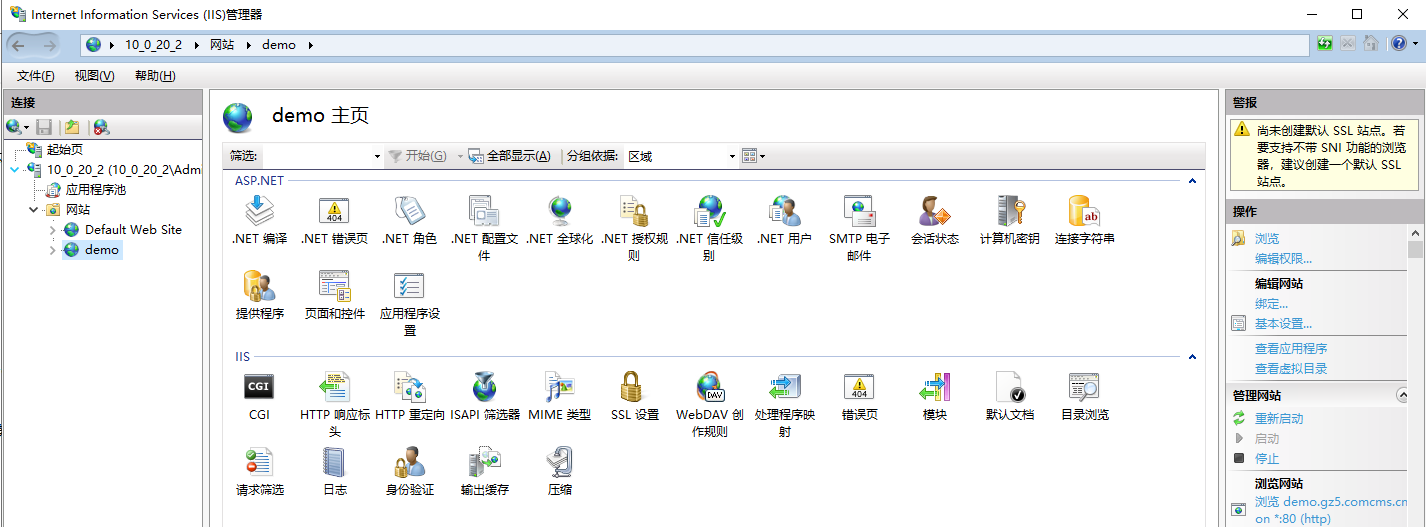Click the 绑定... link
Image resolution: width=1426 pixels, height=527 pixels.
[1272, 304]
